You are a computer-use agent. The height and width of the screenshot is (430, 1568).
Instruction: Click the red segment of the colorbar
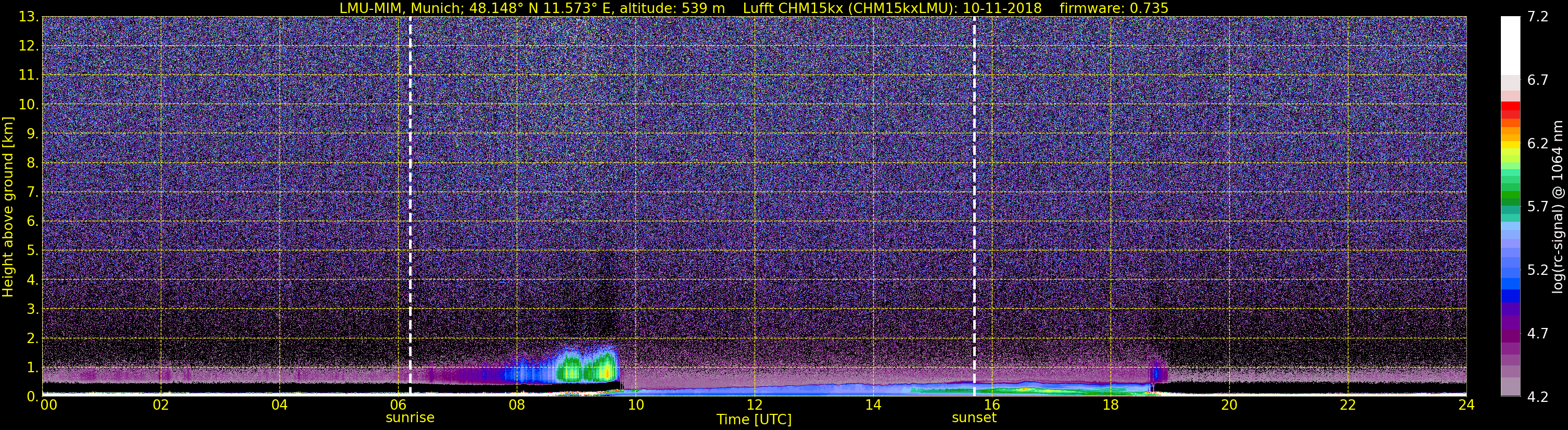[x=1510, y=107]
